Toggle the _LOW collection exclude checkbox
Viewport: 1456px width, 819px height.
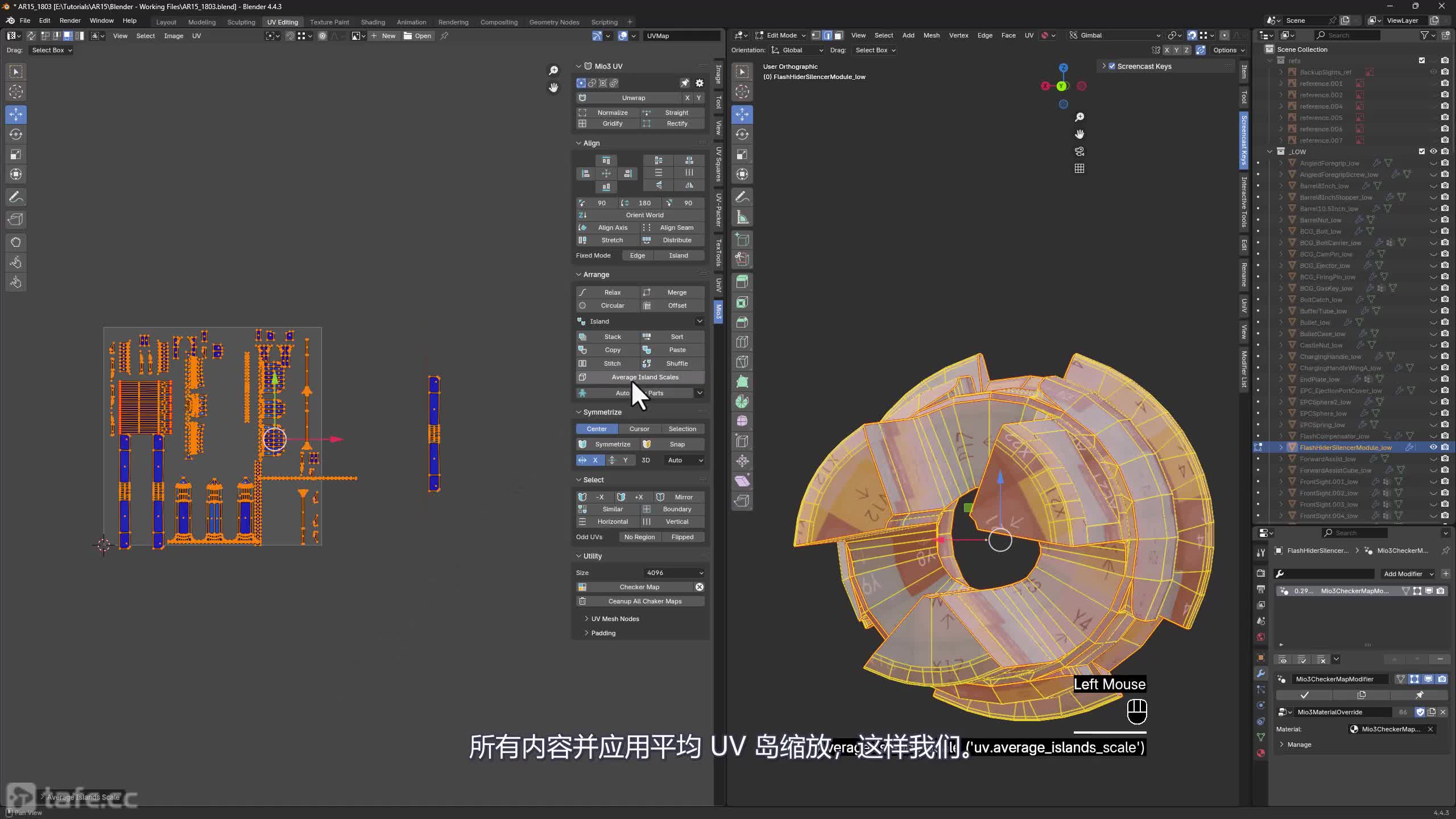click(x=1422, y=151)
